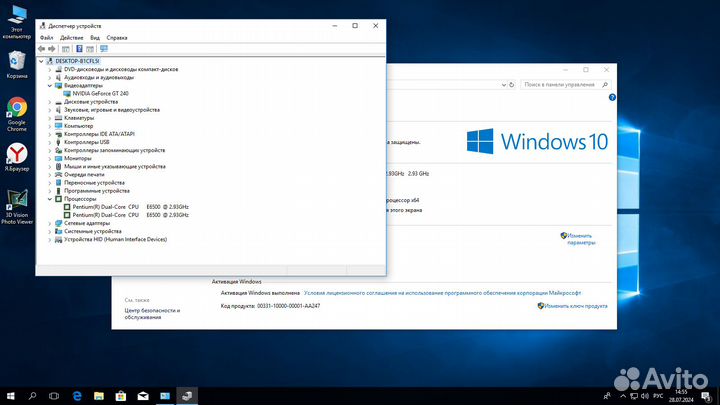720x405 pixels.
Task: Switch input language РУС indicator
Action: (658, 396)
